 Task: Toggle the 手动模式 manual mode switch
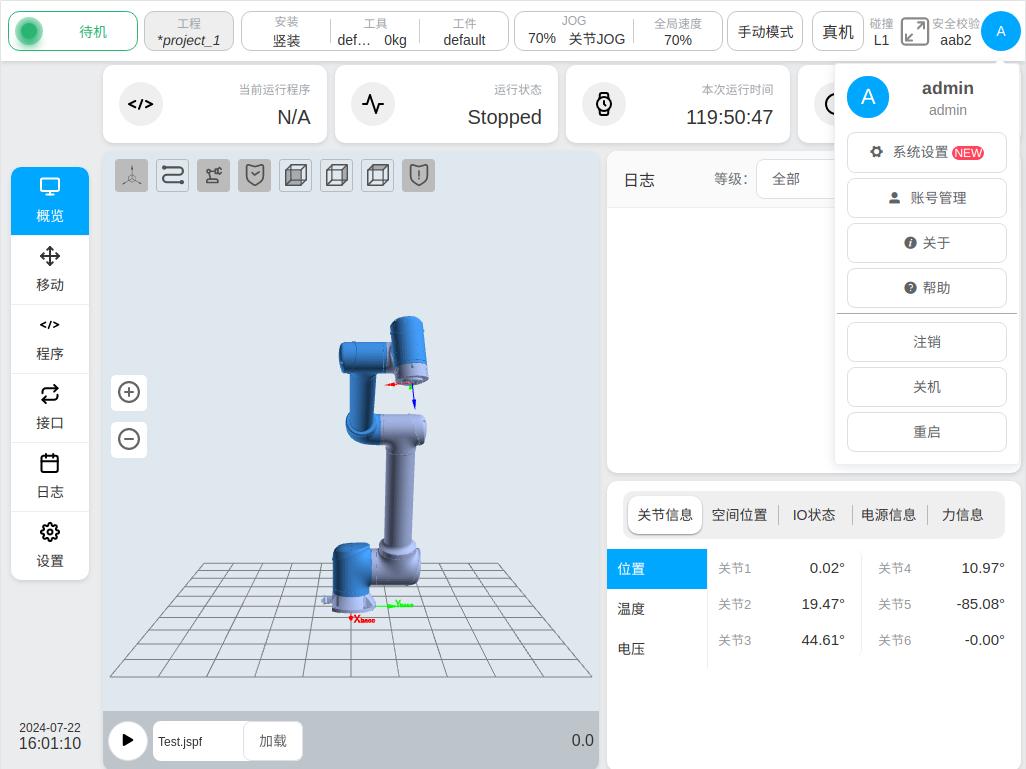pos(765,32)
